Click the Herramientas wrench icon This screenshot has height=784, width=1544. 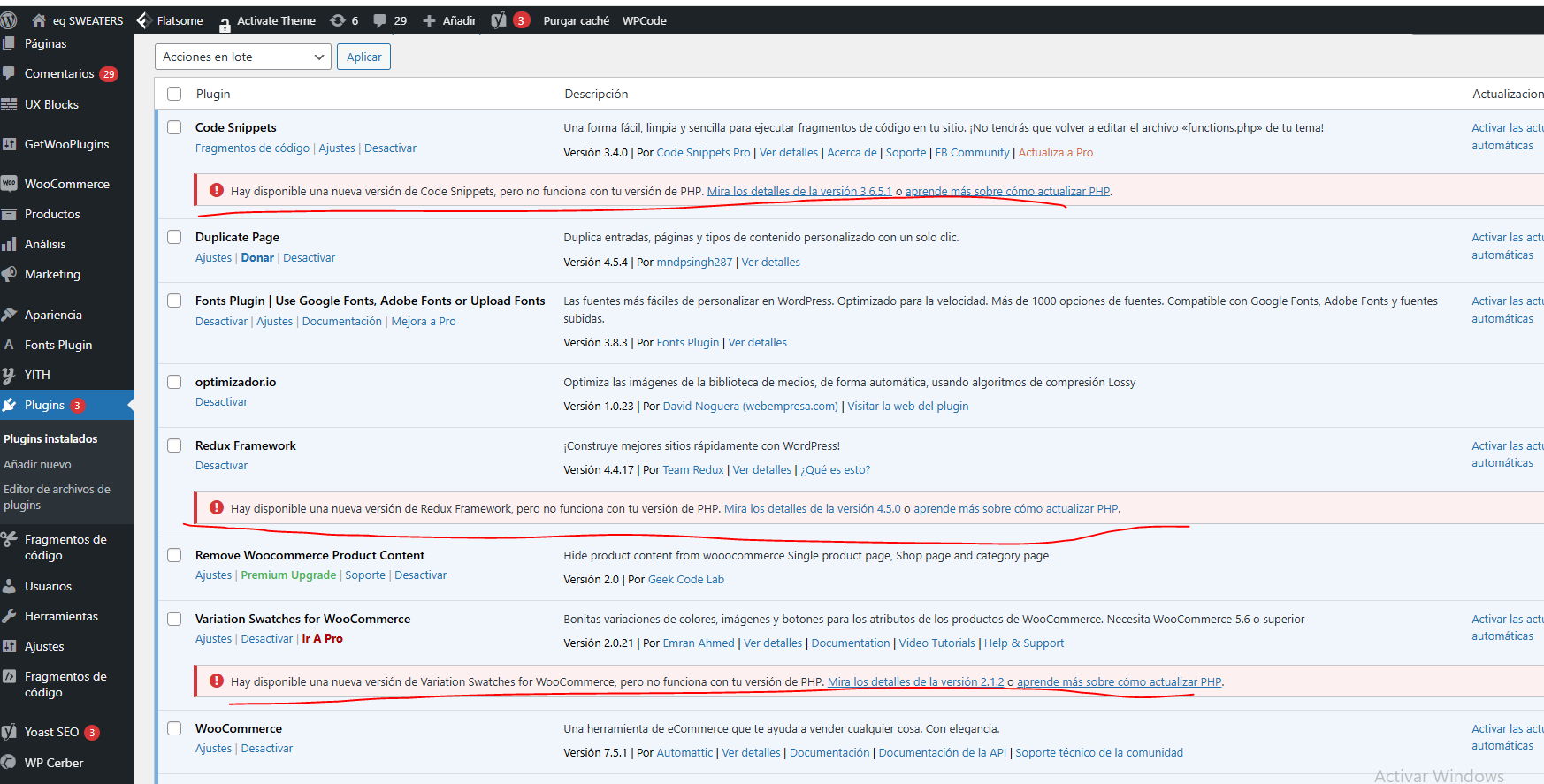coord(9,616)
